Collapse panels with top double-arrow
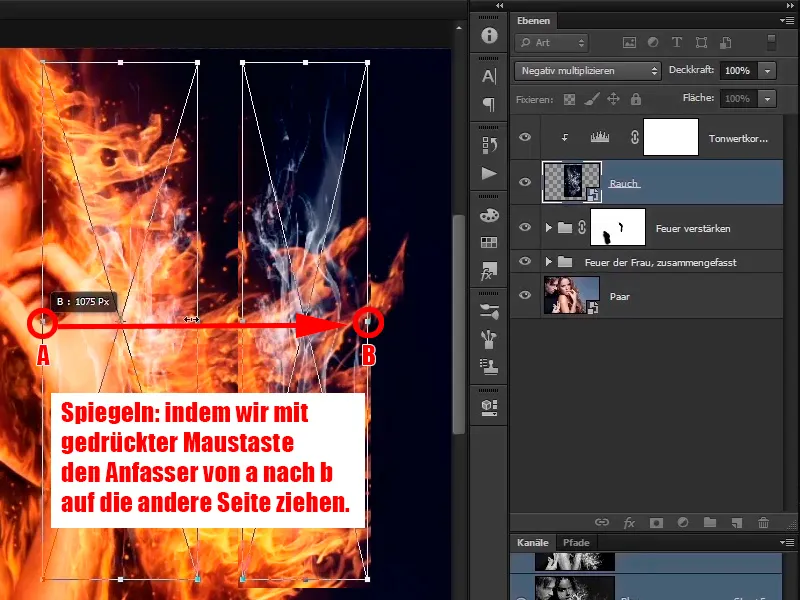This screenshot has width=800, height=600. tap(790, 5)
